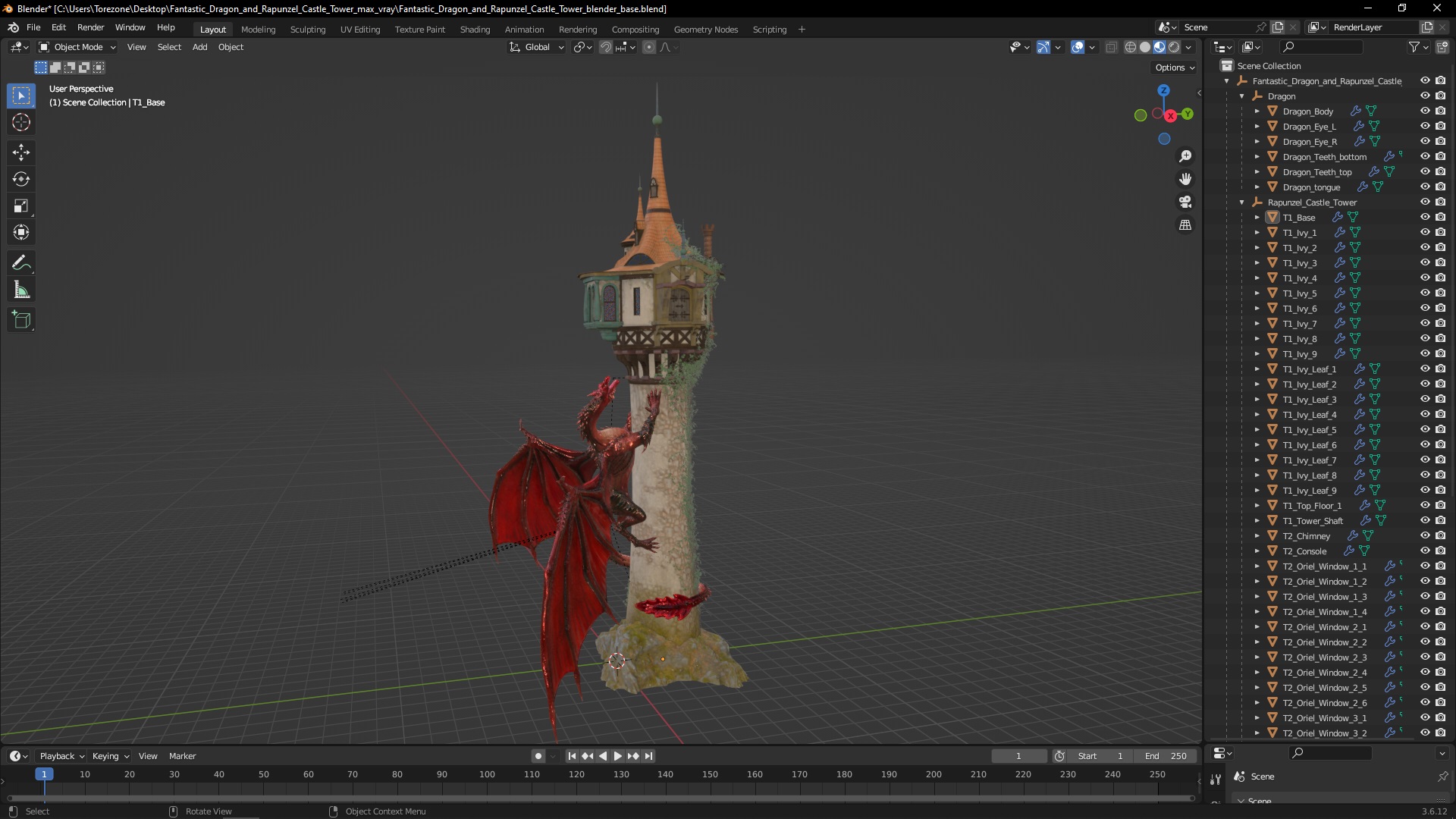Open the Shading workspace tab
This screenshot has width=1456, height=819.
coord(475,30)
